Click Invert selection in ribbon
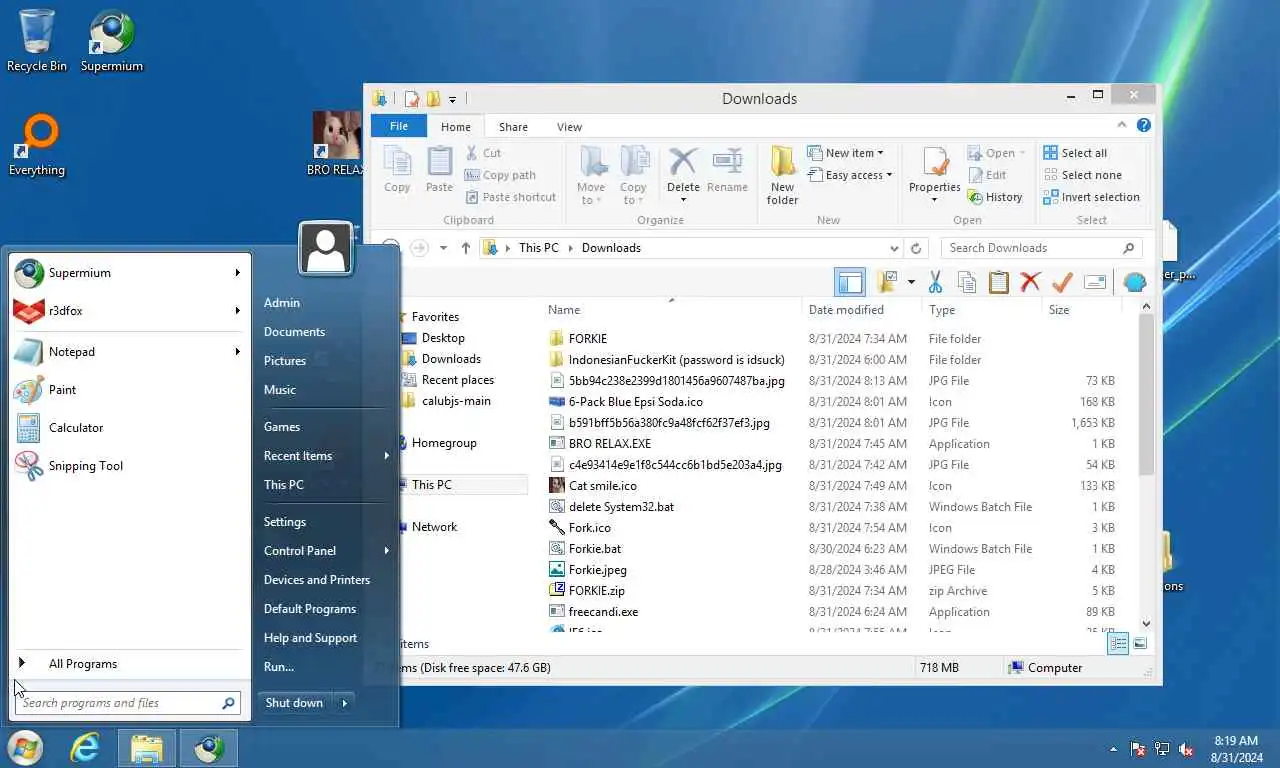 click(1091, 197)
